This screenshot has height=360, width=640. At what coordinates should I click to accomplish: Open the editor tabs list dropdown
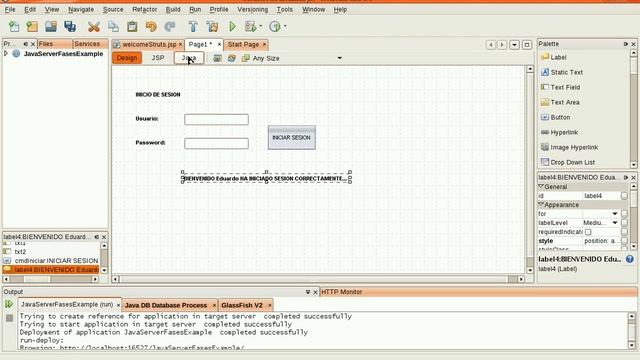(x=514, y=44)
